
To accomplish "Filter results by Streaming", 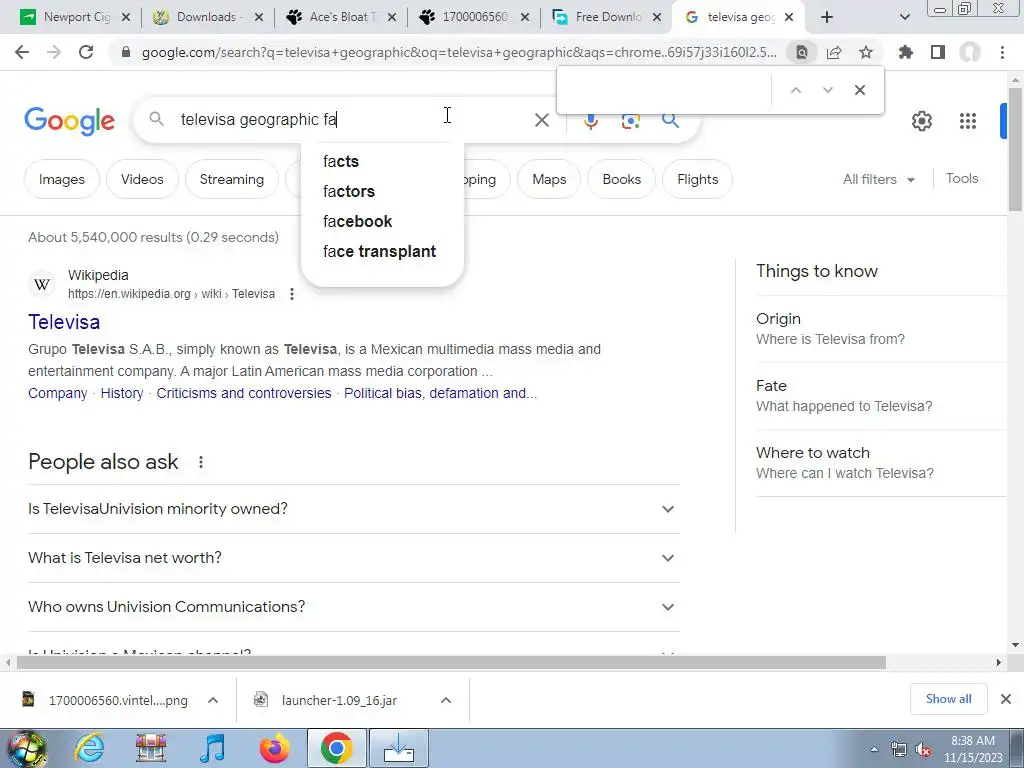I will (x=231, y=179).
